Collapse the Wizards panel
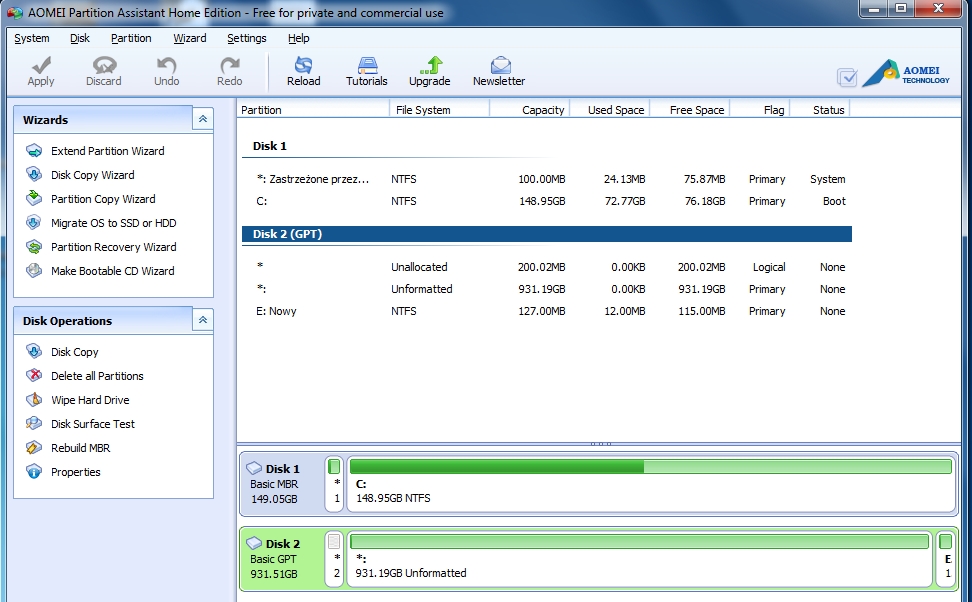 pyautogui.click(x=203, y=119)
